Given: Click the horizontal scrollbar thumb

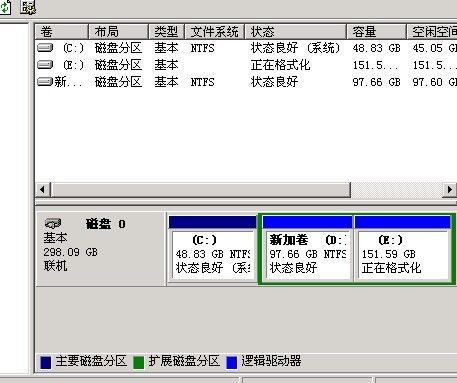Looking at the screenshot, I should (x=201, y=190).
